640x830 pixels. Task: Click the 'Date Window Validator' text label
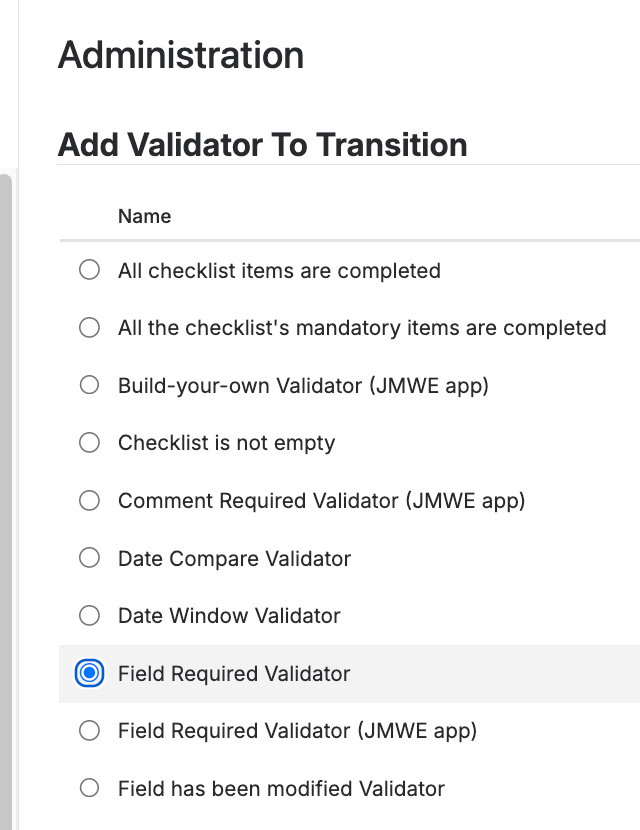coord(229,616)
